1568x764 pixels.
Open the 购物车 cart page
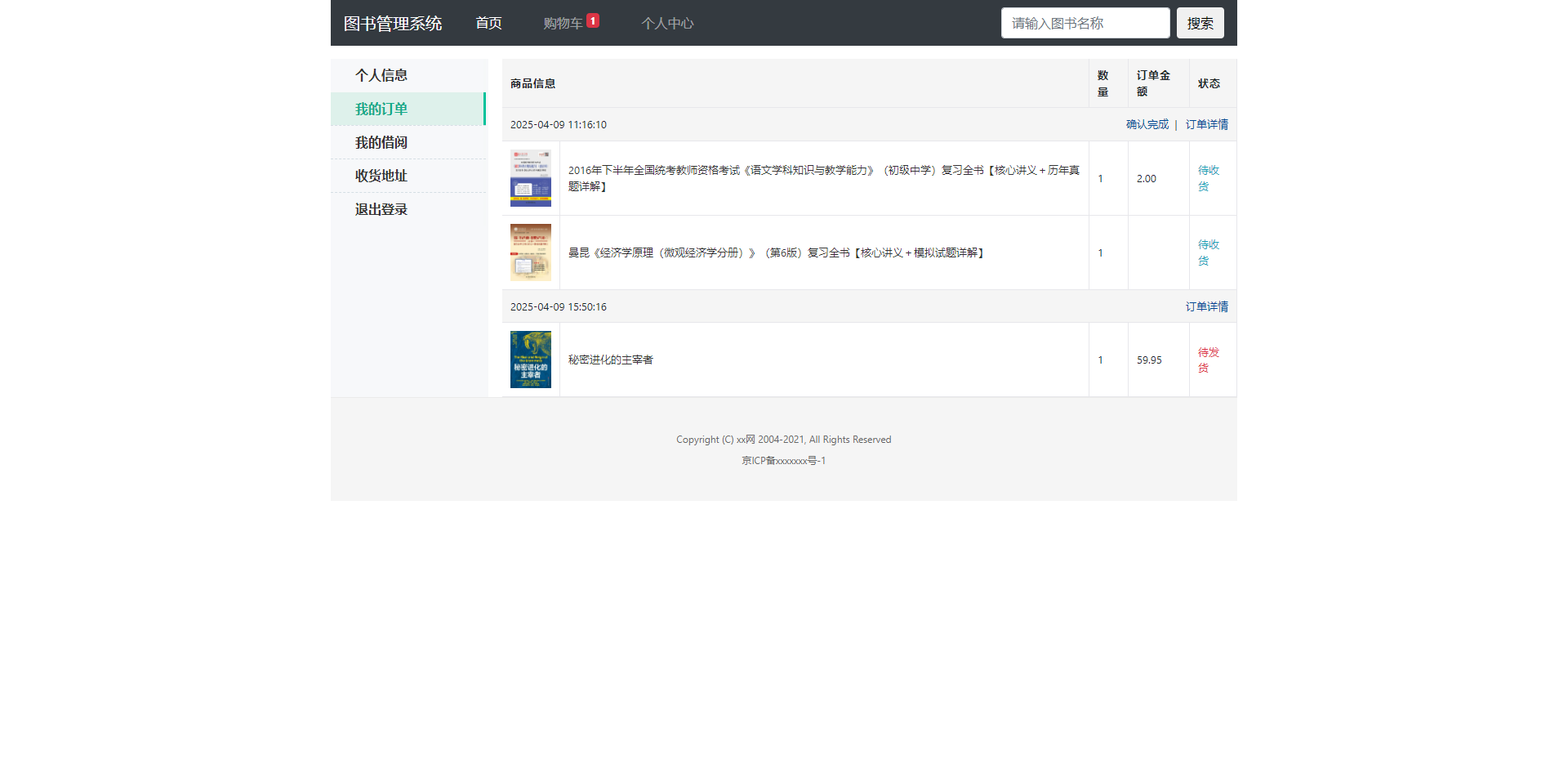[563, 23]
